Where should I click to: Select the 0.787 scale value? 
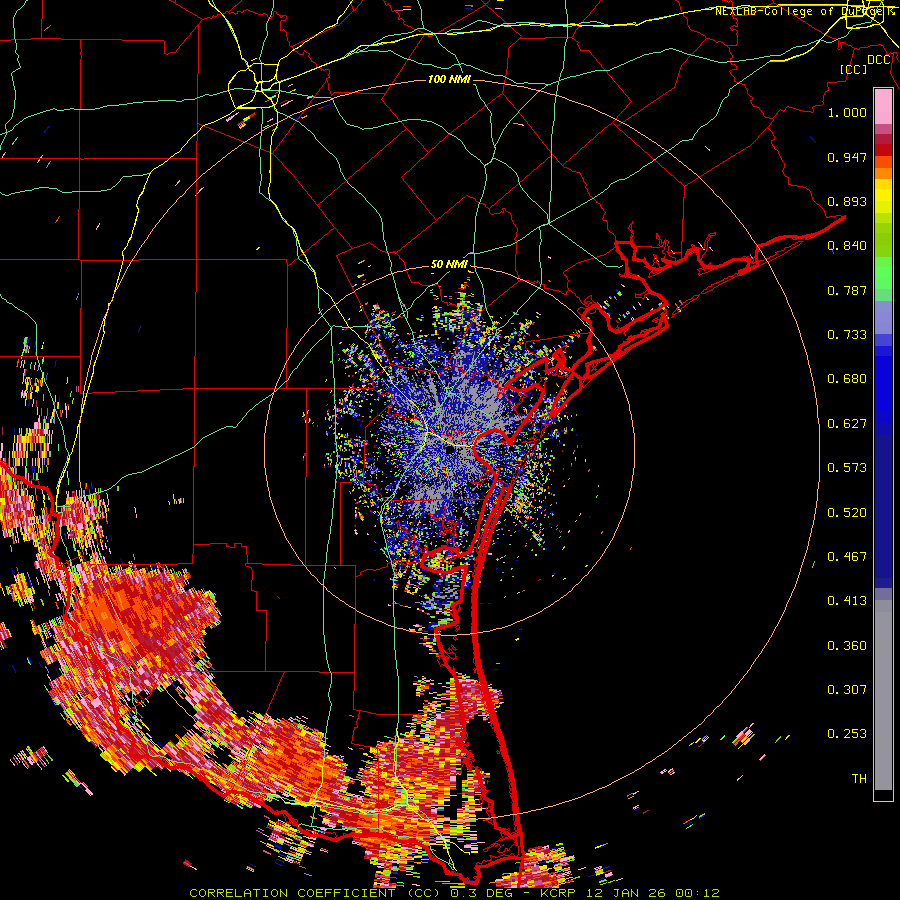(x=847, y=290)
